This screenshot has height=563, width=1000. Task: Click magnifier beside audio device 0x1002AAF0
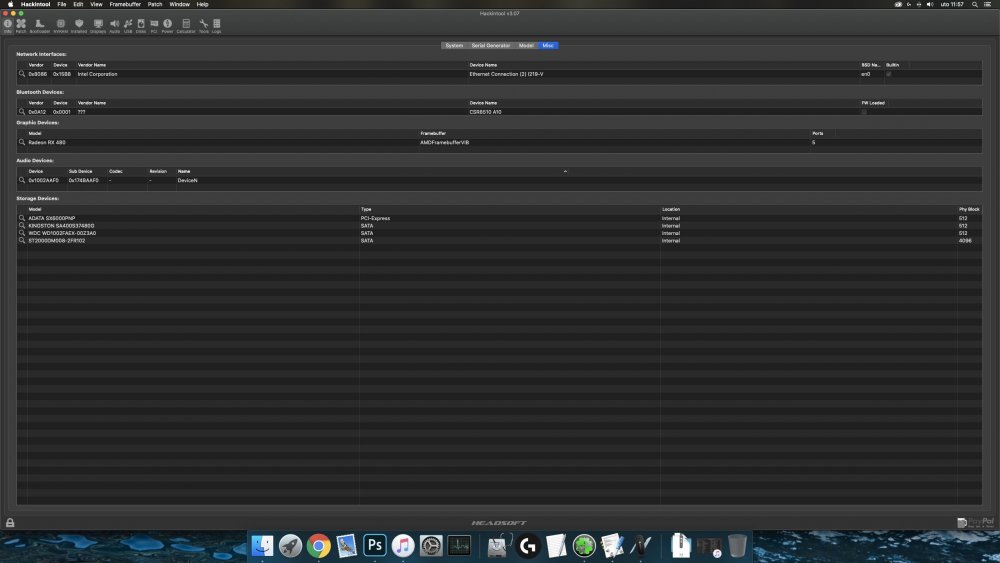[x=22, y=180]
